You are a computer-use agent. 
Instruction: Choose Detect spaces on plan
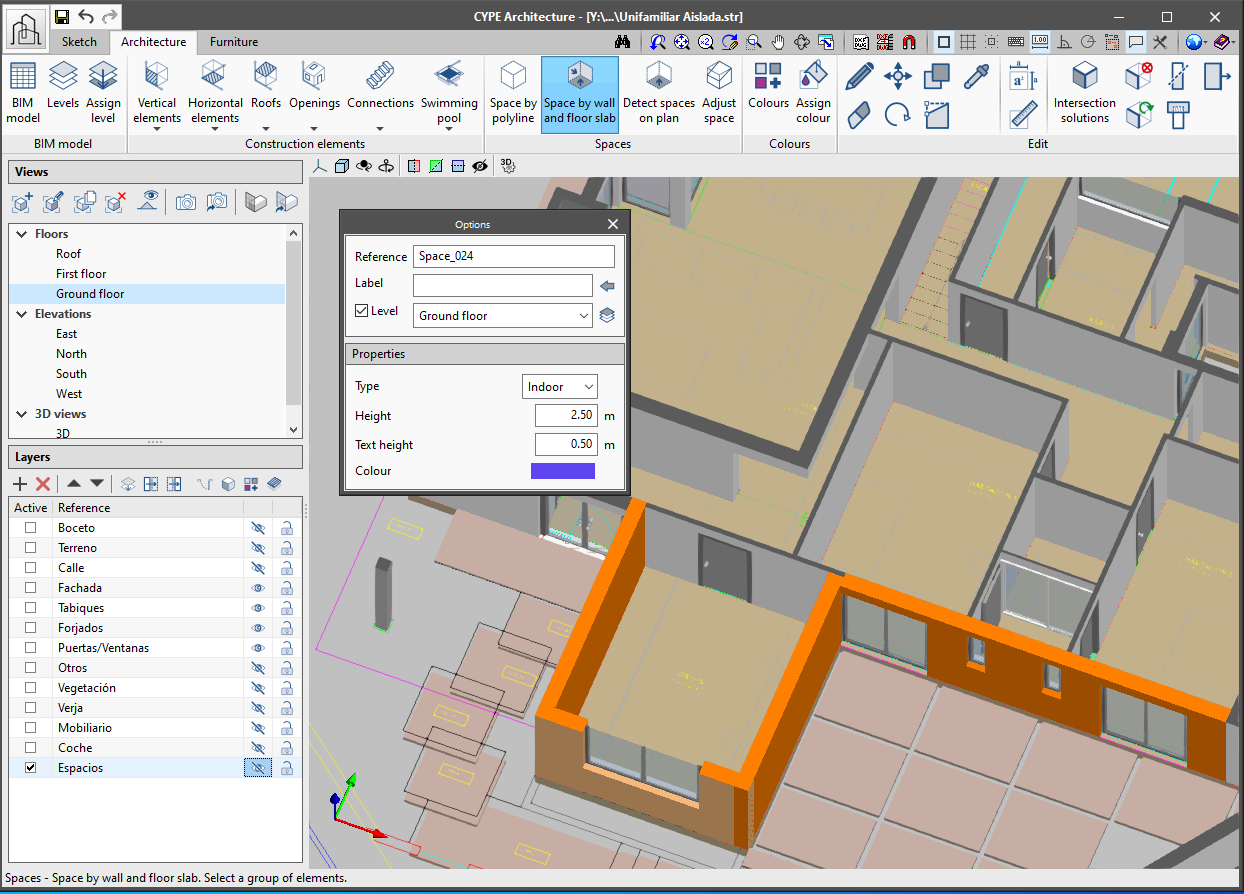click(x=659, y=92)
